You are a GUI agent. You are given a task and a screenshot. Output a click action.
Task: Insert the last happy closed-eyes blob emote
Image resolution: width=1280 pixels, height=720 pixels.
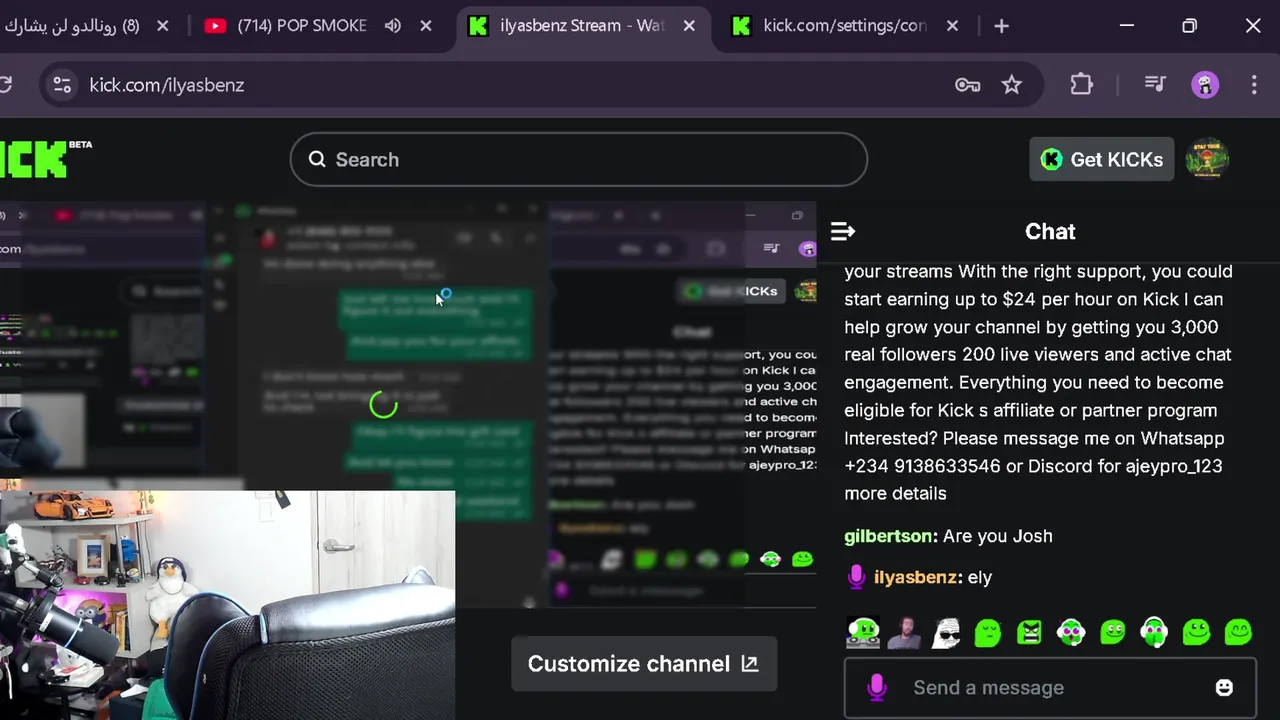(1238, 632)
